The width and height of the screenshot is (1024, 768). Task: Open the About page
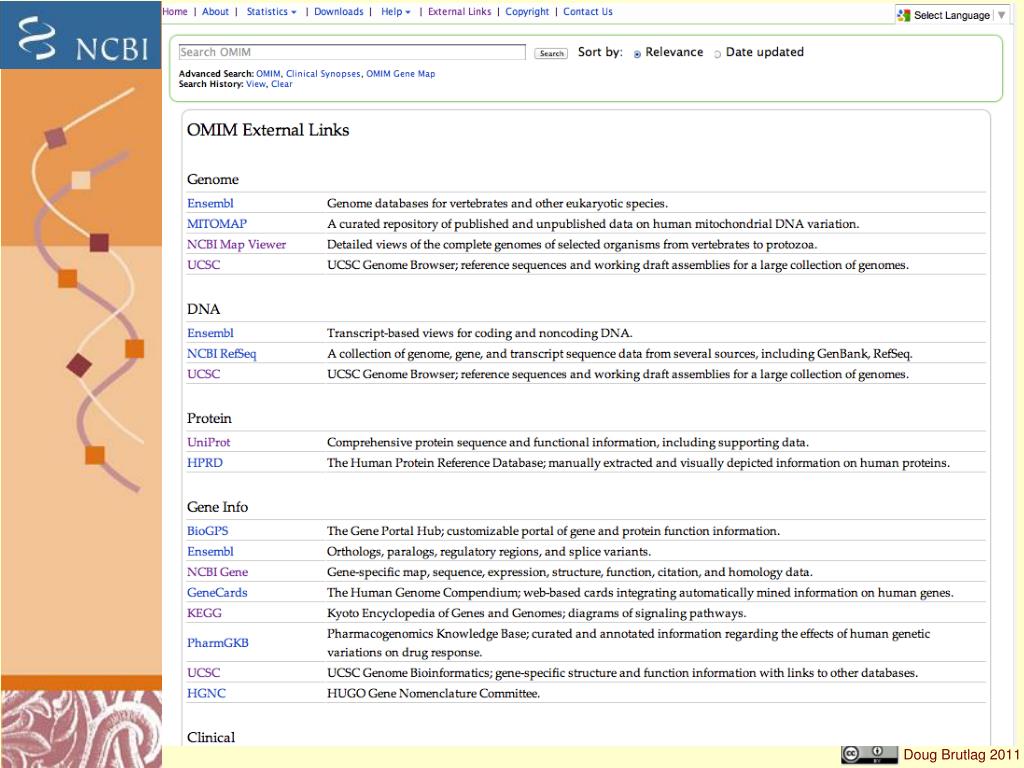pyautogui.click(x=215, y=12)
